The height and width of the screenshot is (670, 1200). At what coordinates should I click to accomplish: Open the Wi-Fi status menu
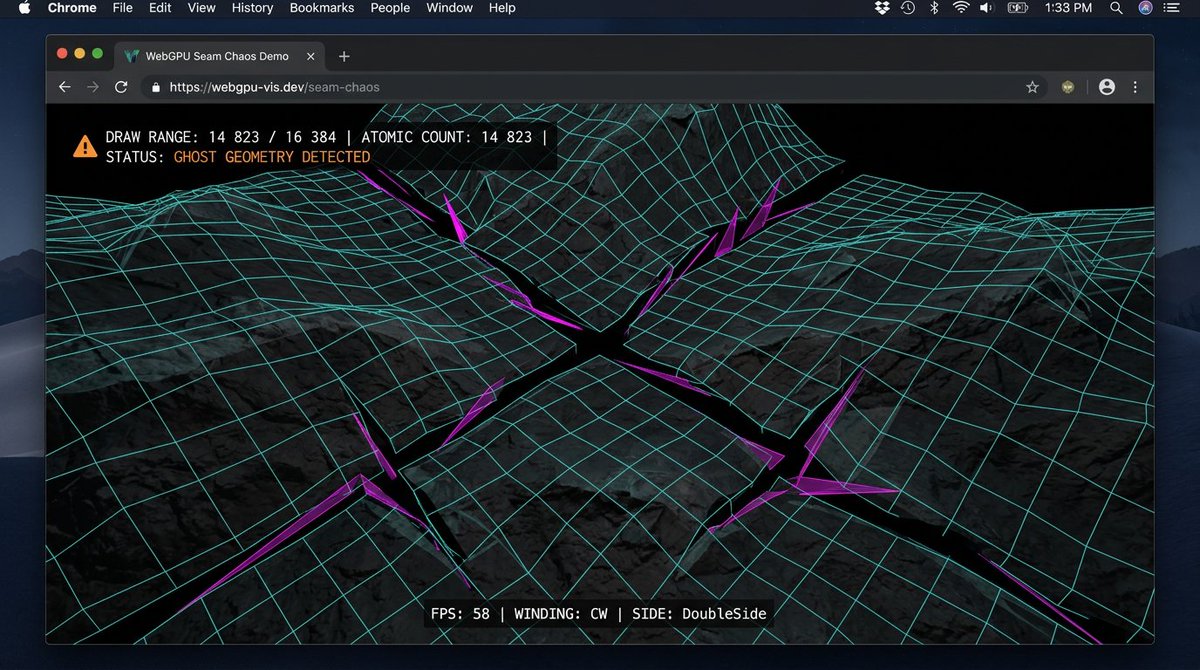(961, 8)
